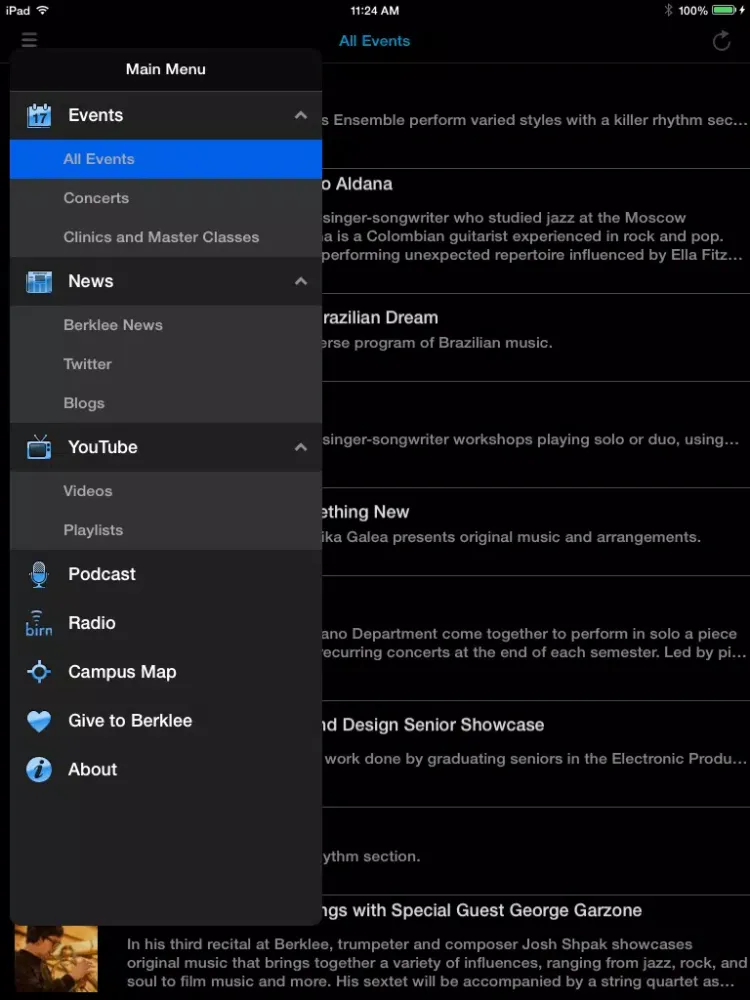The height and width of the screenshot is (1000, 750).
Task: Open Berklee News item
Action: [166, 325]
